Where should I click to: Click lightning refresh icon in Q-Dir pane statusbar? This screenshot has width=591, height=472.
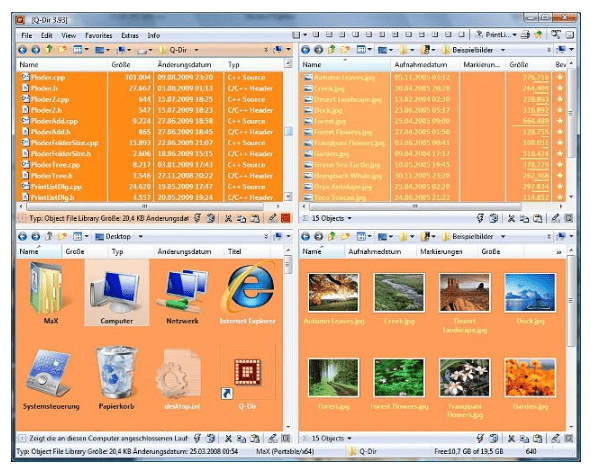click(197, 218)
